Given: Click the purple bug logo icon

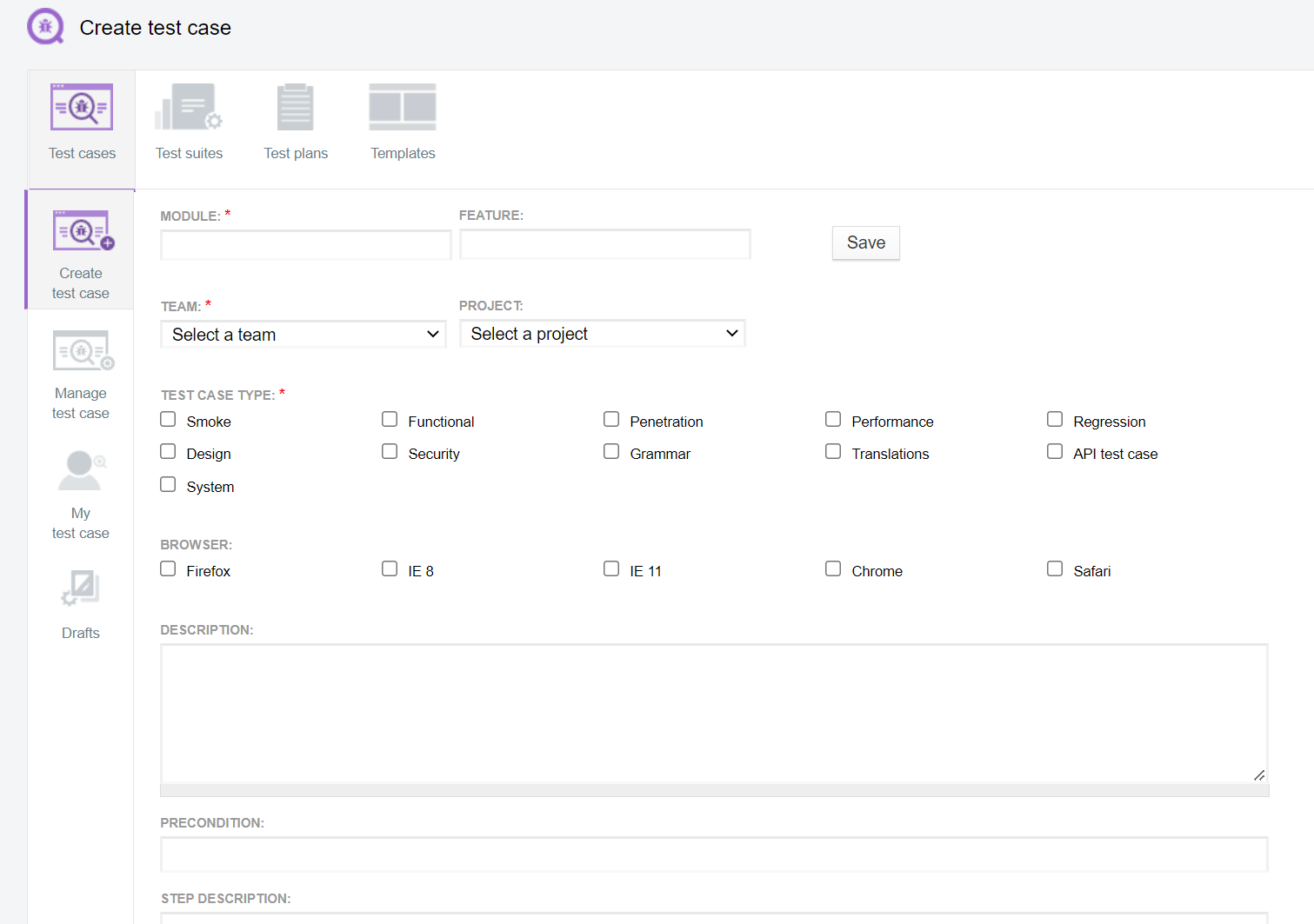Looking at the screenshot, I should point(45,27).
